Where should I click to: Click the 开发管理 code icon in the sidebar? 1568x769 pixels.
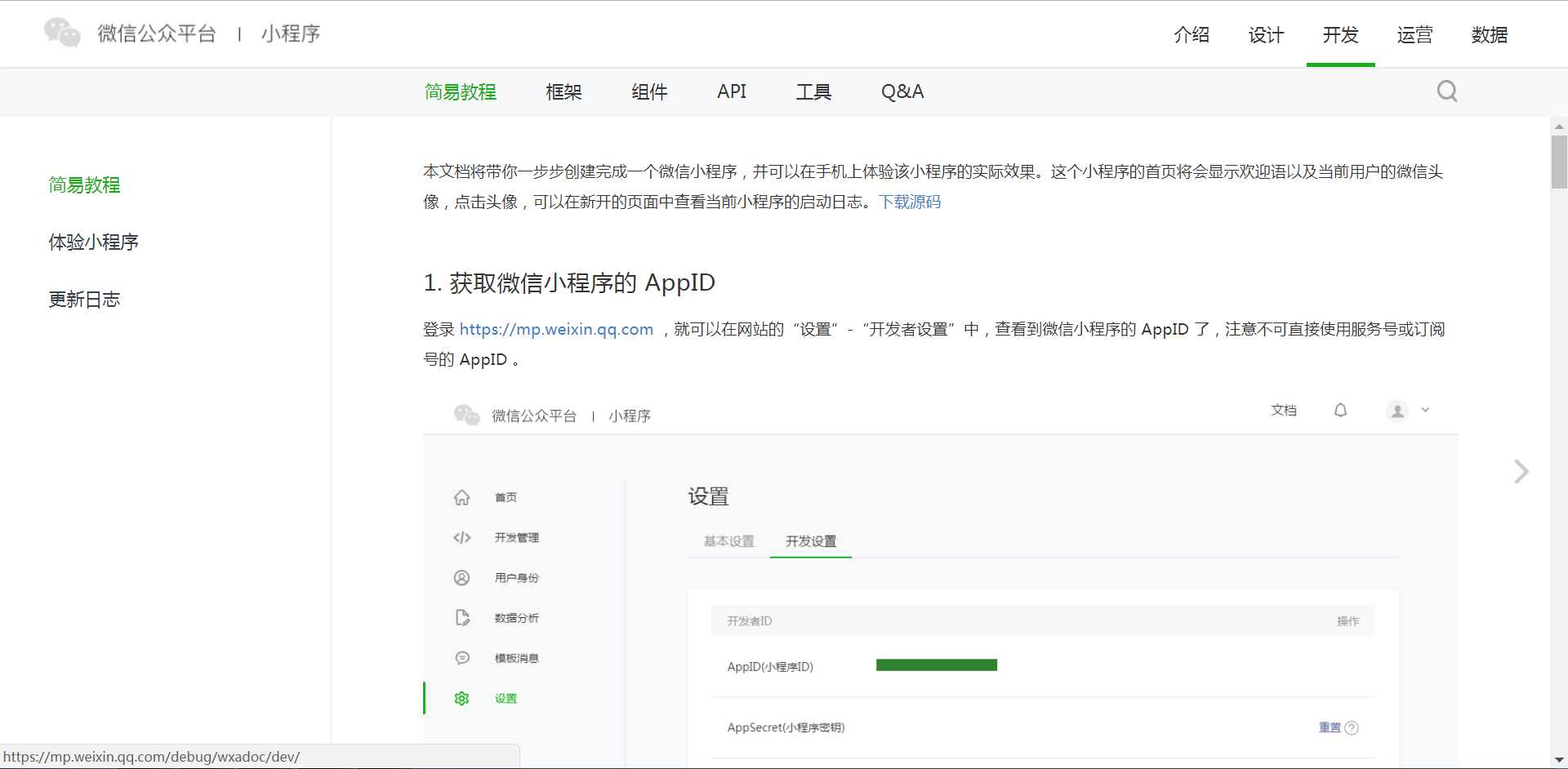462,537
